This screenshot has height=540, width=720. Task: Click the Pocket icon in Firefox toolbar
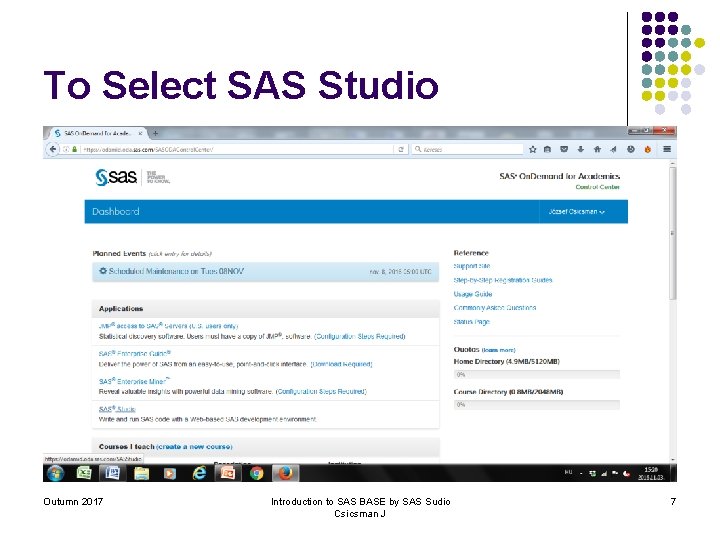tap(564, 150)
